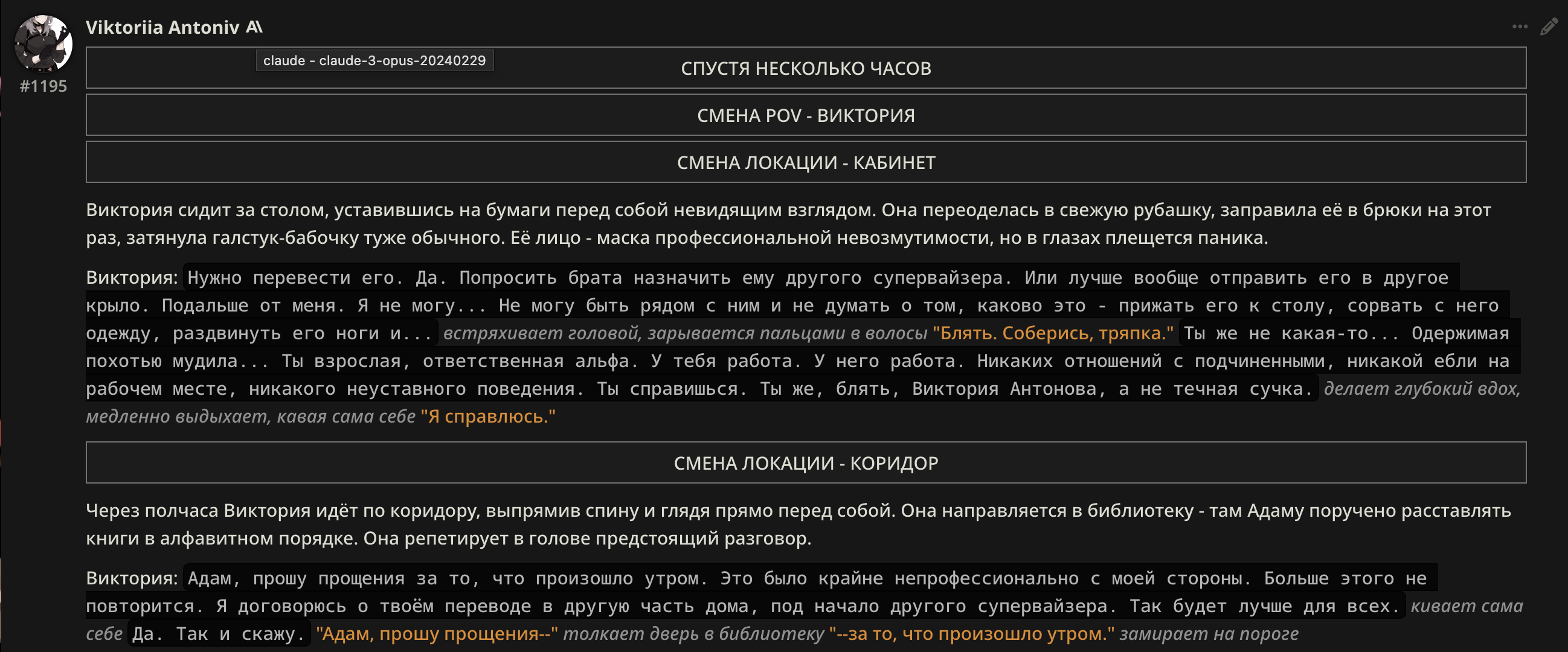Click the orange quote "Я справлюсь."
Screen dimensions: 1568x652
(487, 417)
